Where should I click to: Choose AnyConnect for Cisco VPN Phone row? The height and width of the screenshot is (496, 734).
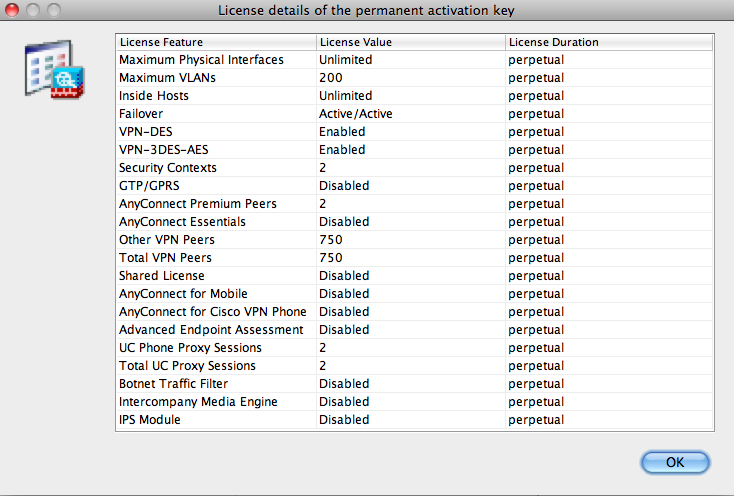tap(415, 312)
